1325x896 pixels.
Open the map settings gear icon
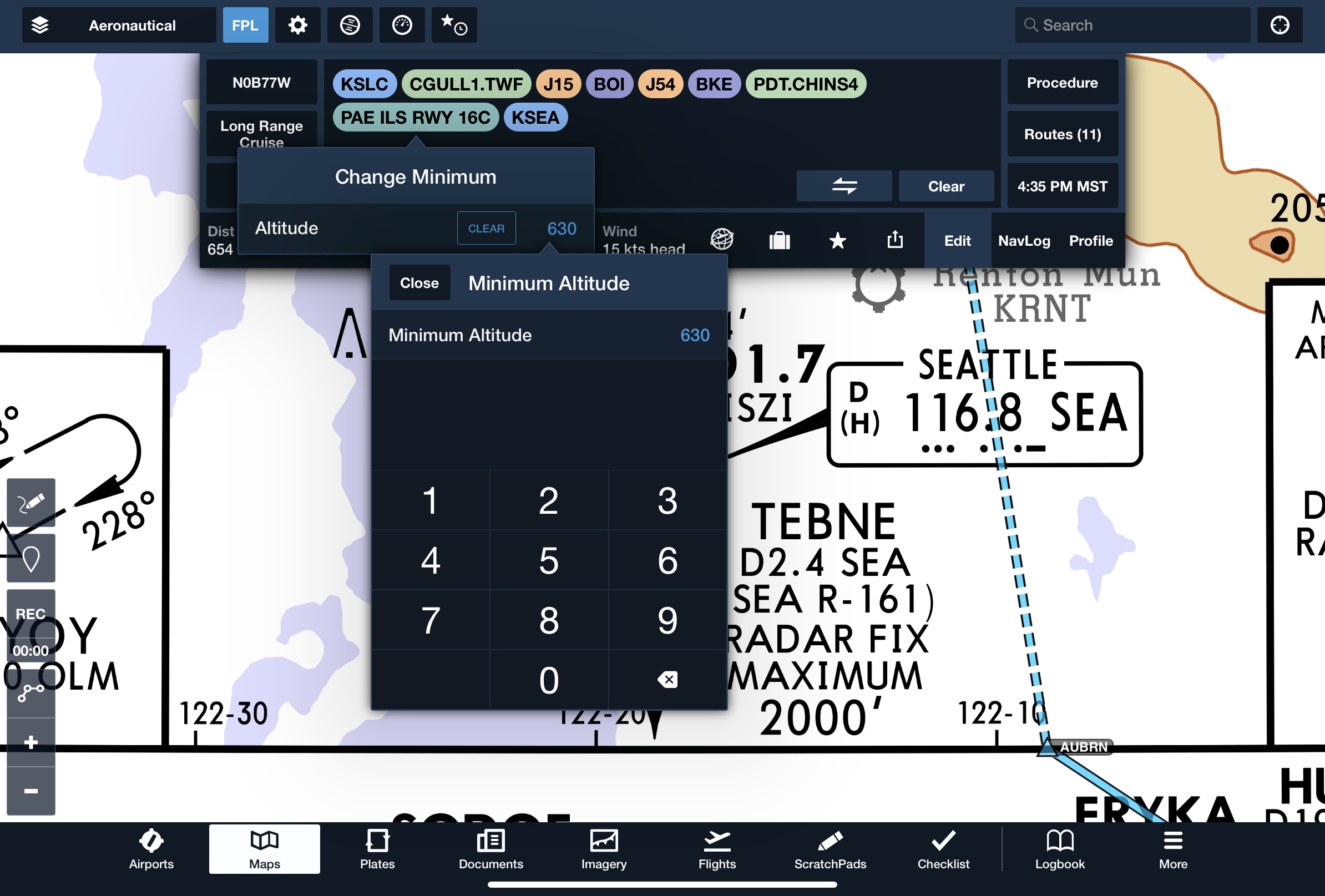coord(297,25)
